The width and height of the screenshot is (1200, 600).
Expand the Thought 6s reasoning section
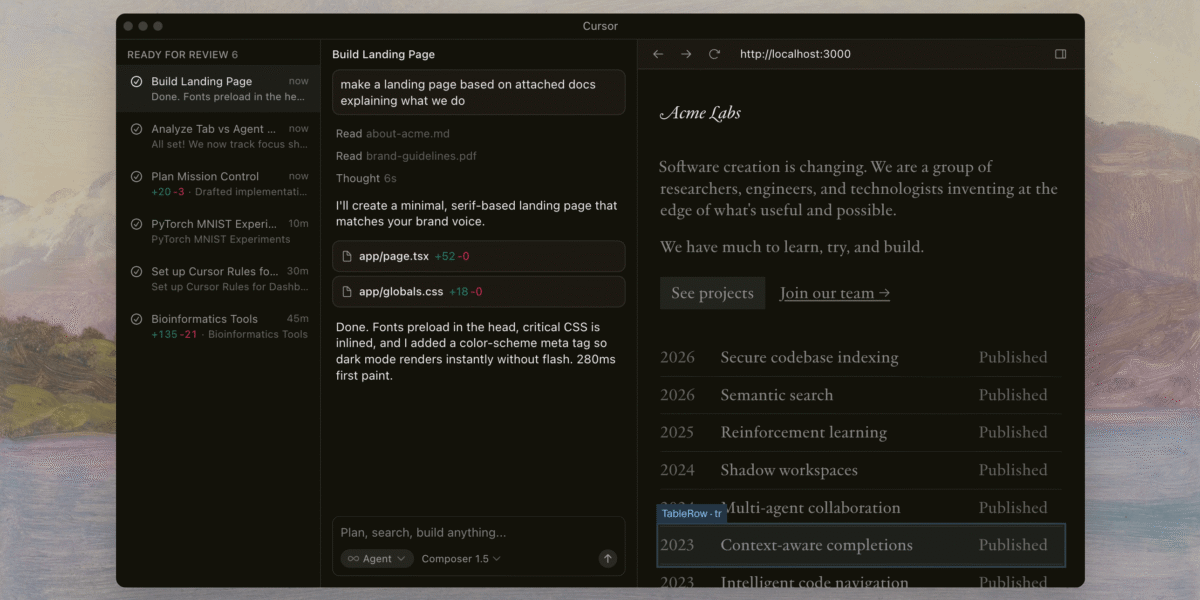(366, 178)
